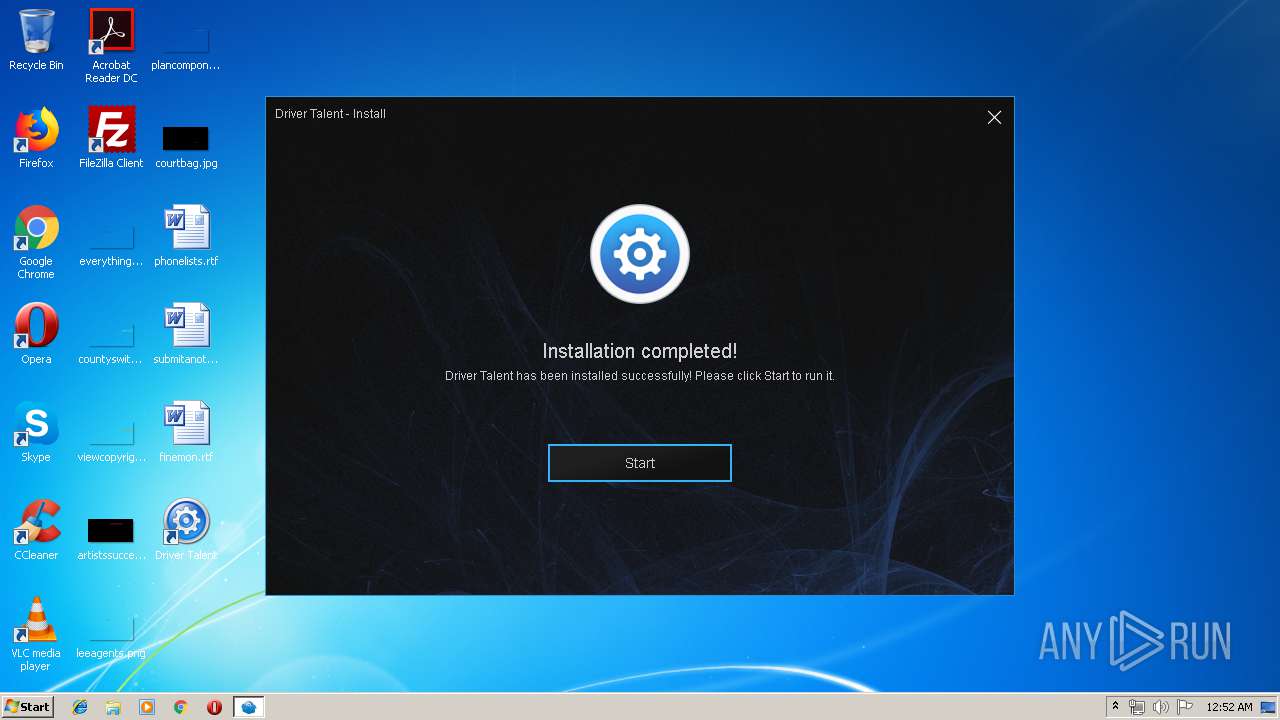The height and width of the screenshot is (720, 1280).
Task: Launch Opera from the desktop
Action: click(x=36, y=335)
